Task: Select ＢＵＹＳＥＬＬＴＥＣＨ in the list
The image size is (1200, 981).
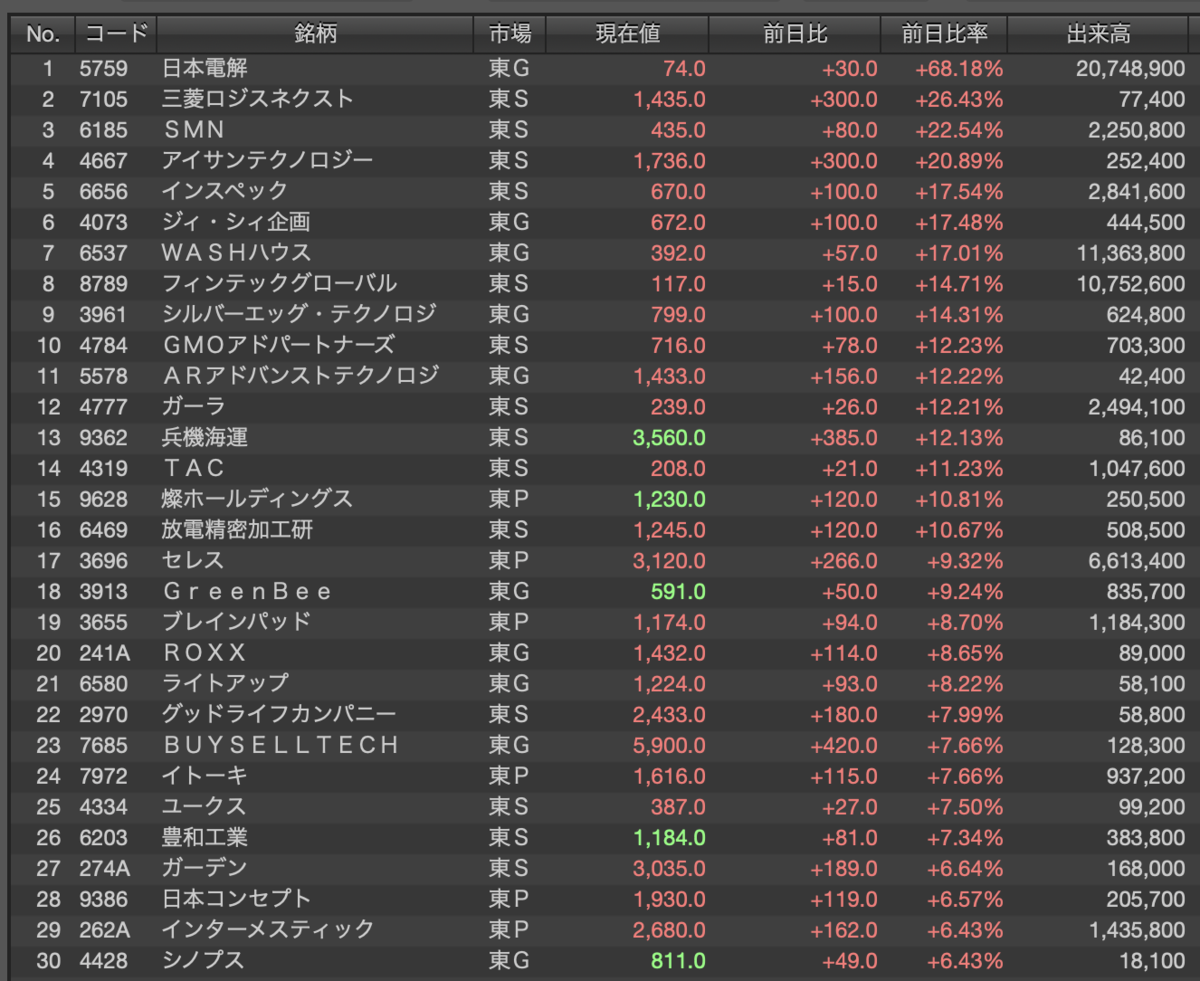Action: click(x=280, y=744)
